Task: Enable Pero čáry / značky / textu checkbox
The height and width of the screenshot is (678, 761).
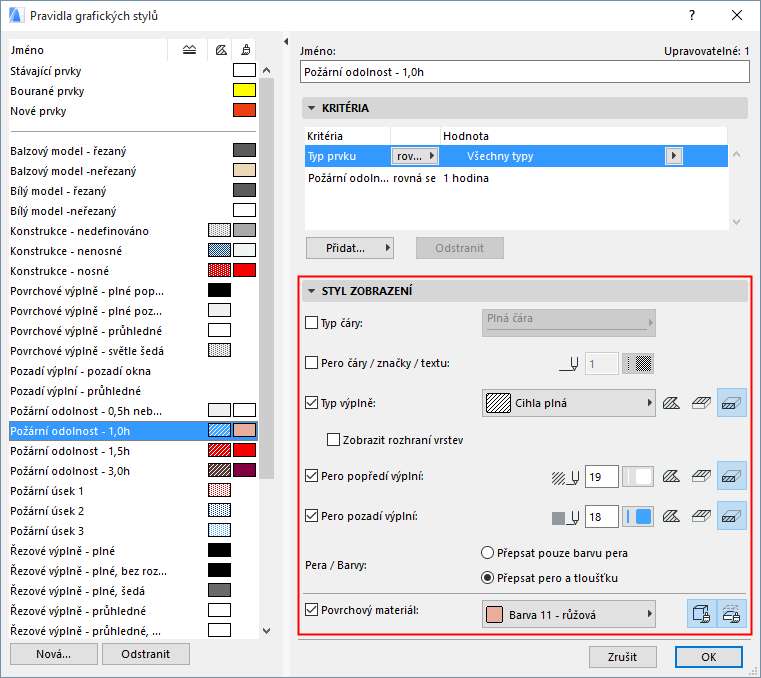Action: point(311,363)
